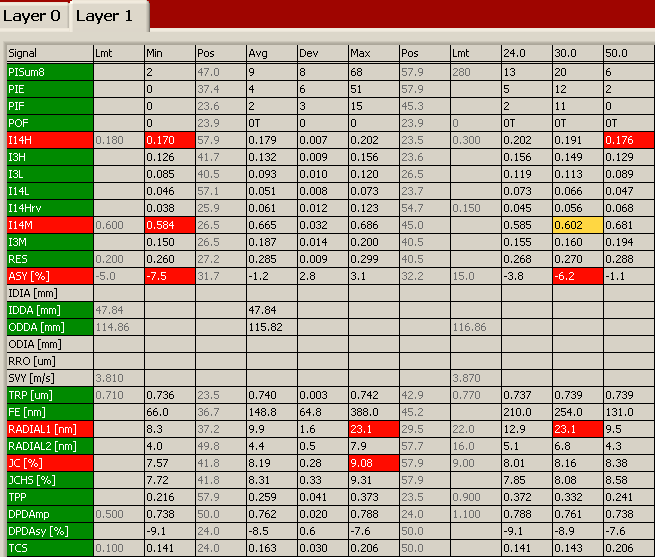This screenshot has height=557, width=655.
Task: Select the JCHS [%] signal label
Action: pyautogui.click(x=50, y=480)
